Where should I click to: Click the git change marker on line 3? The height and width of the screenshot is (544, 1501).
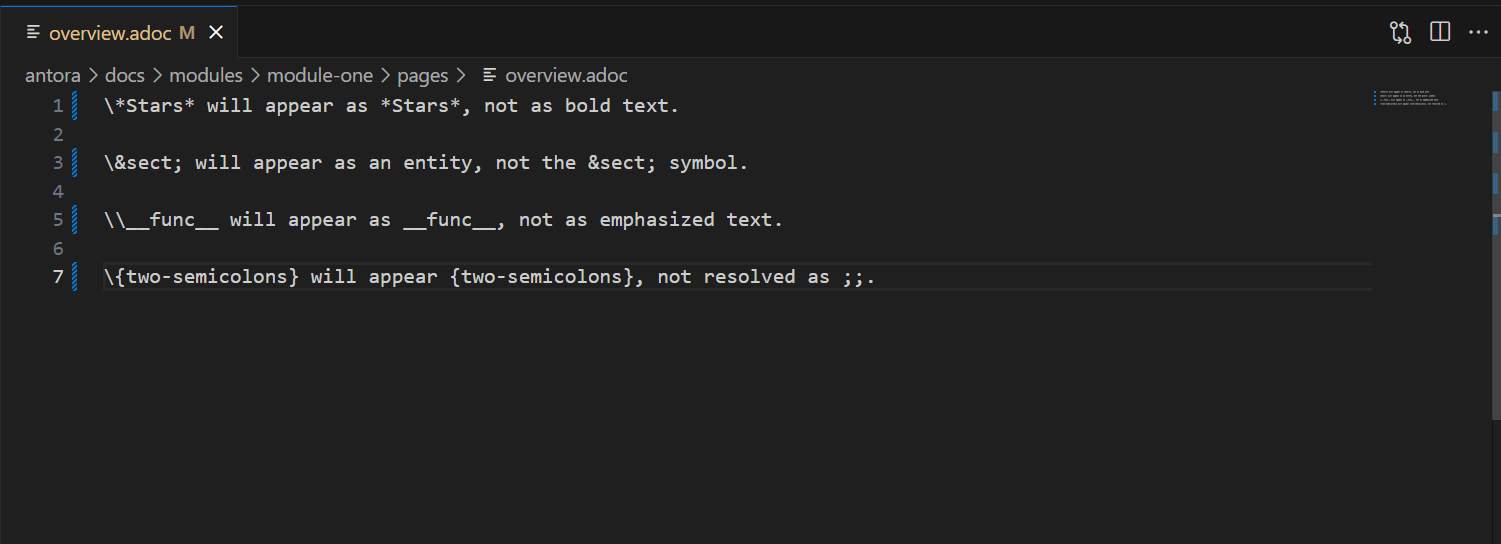coord(75,162)
